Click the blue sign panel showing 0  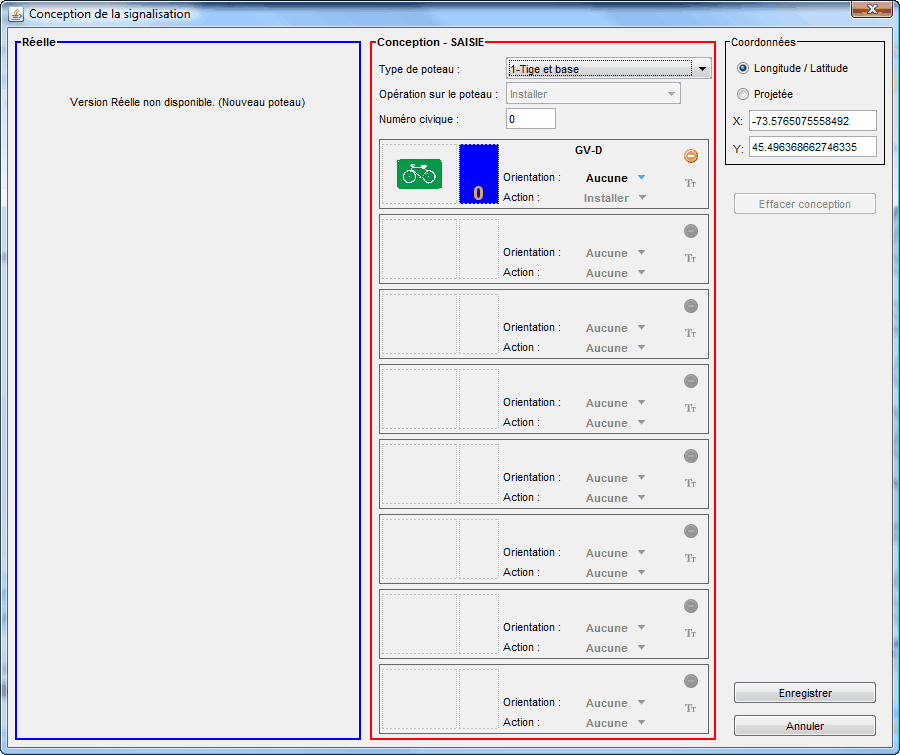pos(478,174)
